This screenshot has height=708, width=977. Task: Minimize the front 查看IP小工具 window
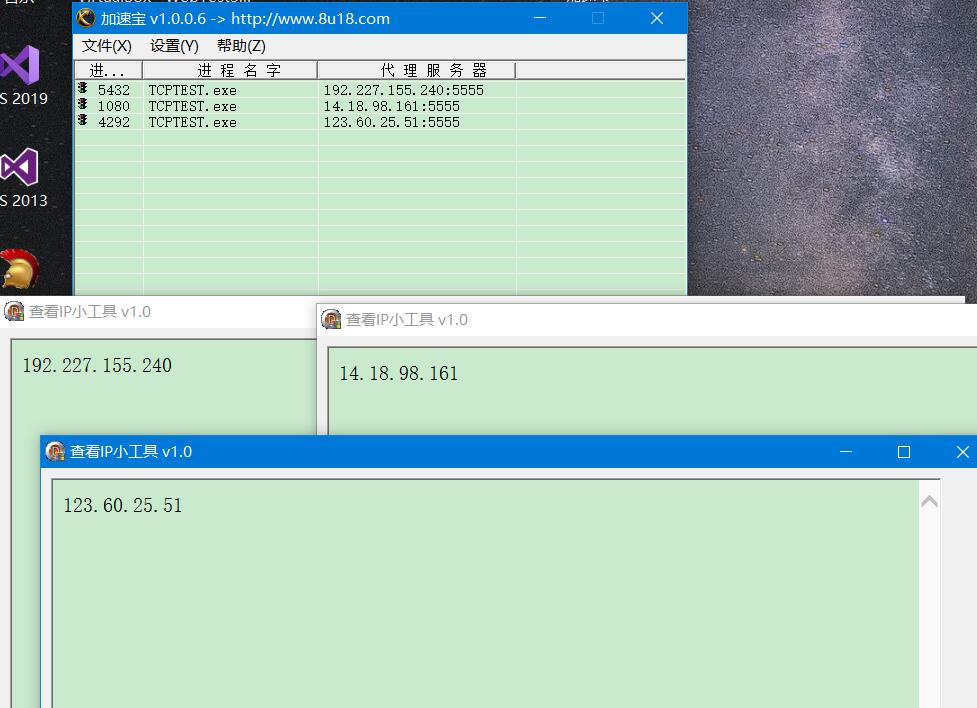[846, 452]
